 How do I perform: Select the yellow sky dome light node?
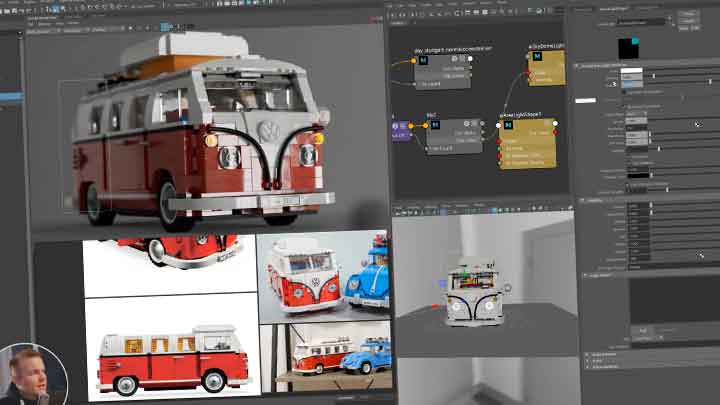pos(546,68)
